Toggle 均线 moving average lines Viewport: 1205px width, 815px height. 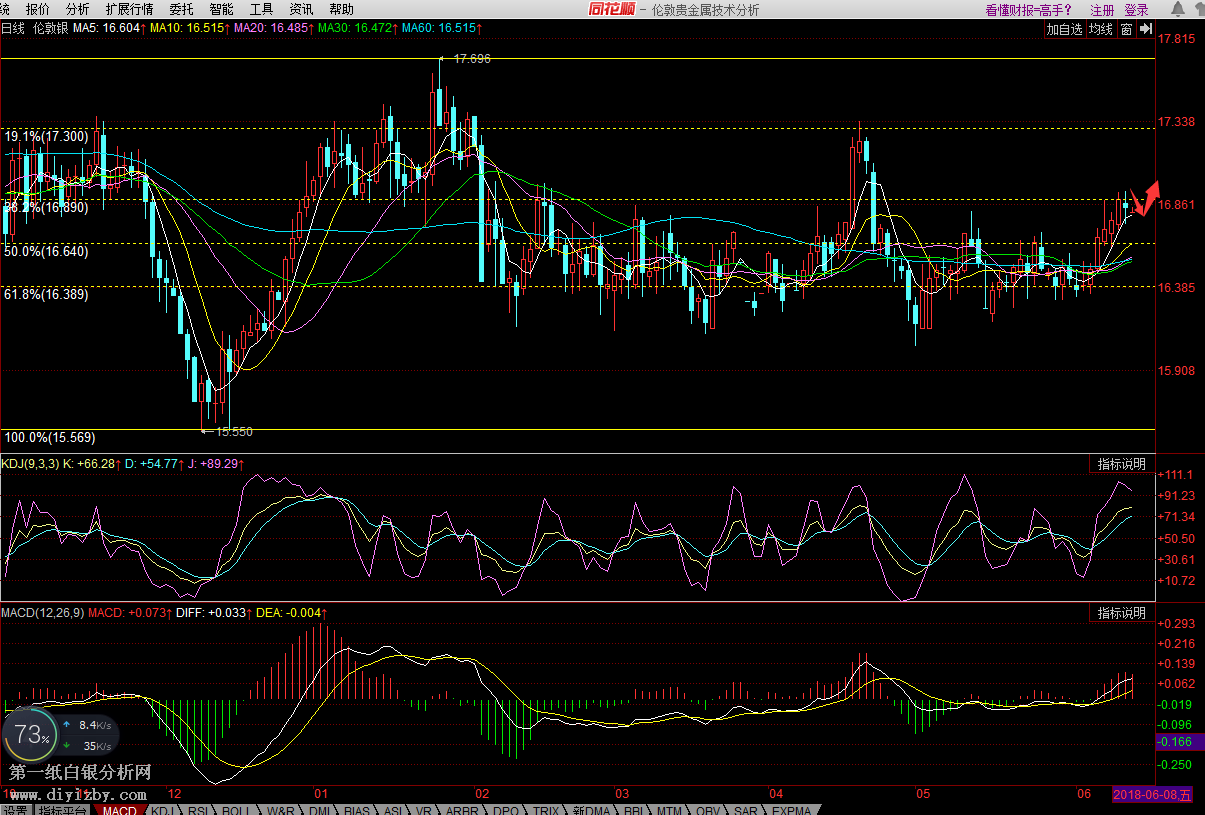click(x=1101, y=29)
